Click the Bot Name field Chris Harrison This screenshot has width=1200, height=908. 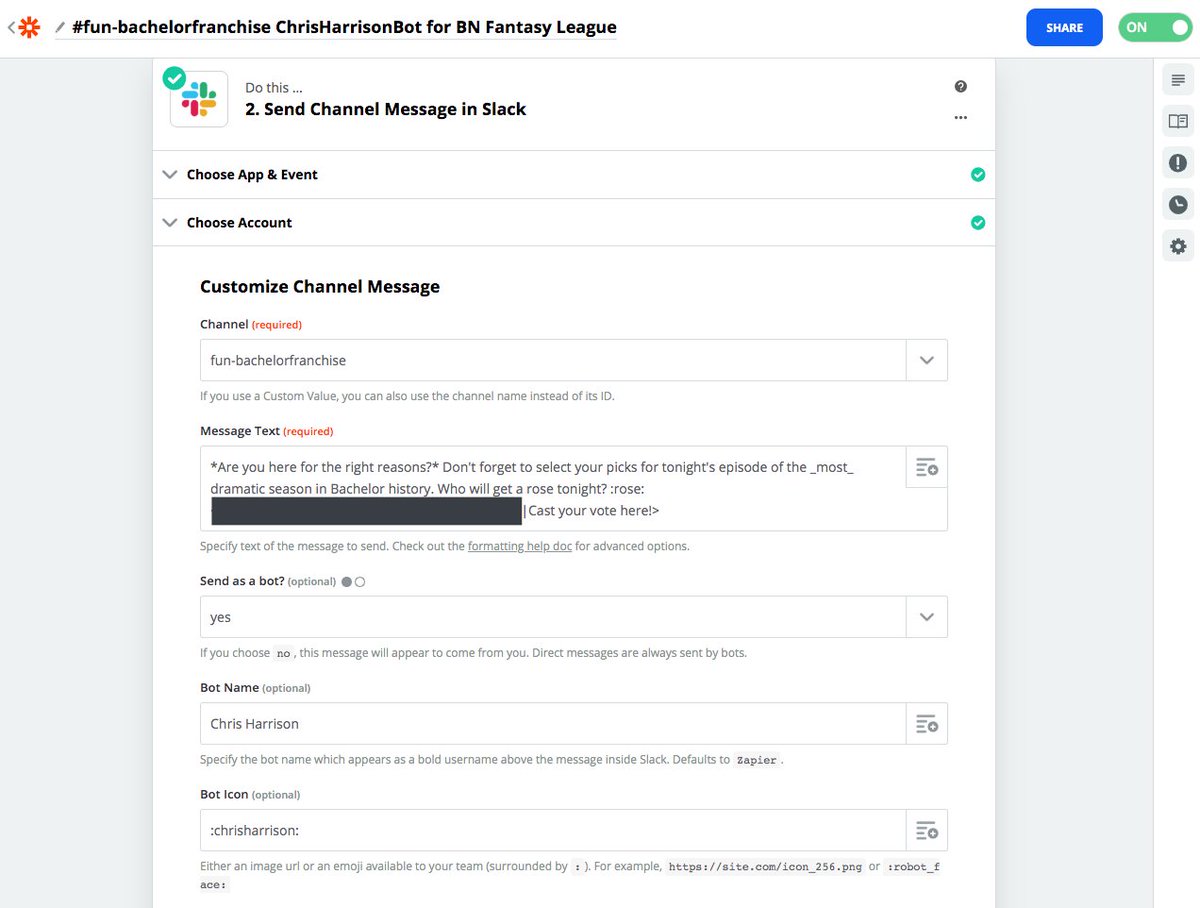pos(553,723)
